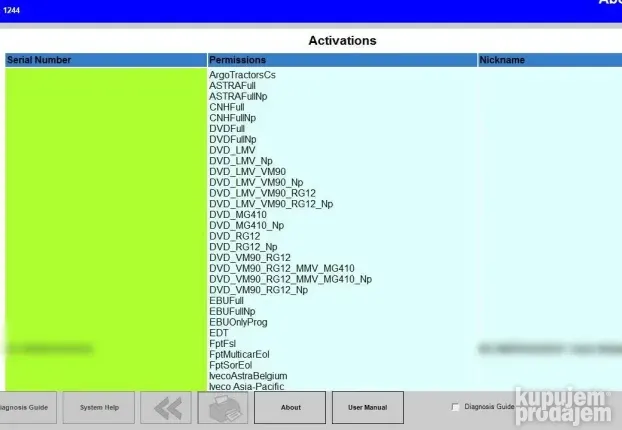622x430 pixels.
Task: Select the ASTRAFull permission entry
Action: 232,86
